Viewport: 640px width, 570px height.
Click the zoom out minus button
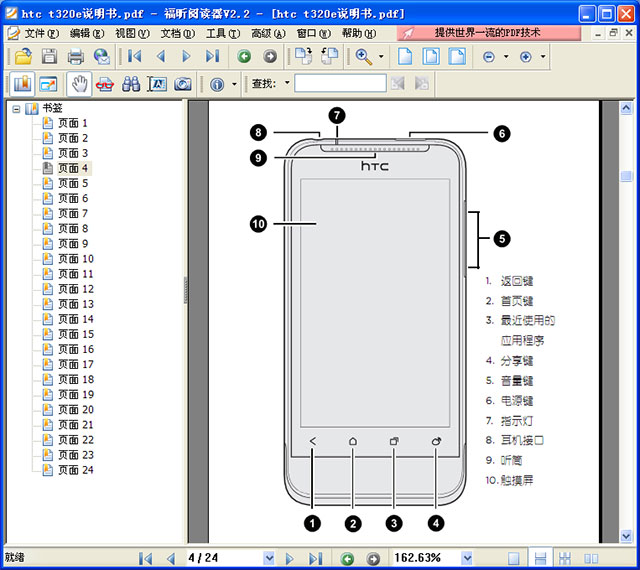[x=489, y=57]
